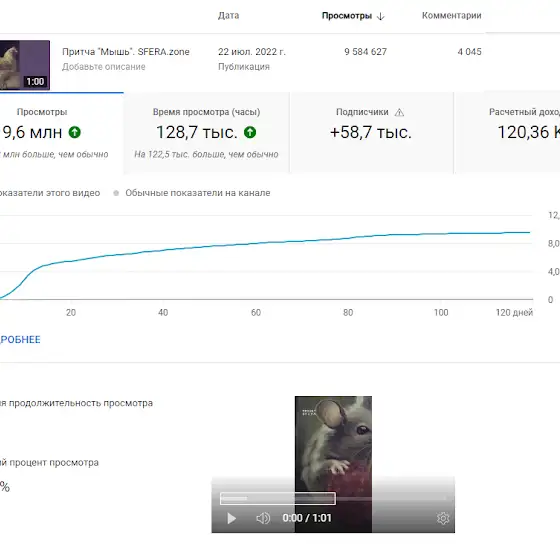The width and height of the screenshot is (560, 560).
Task: Click the video progress bar in player
Action: point(333,498)
